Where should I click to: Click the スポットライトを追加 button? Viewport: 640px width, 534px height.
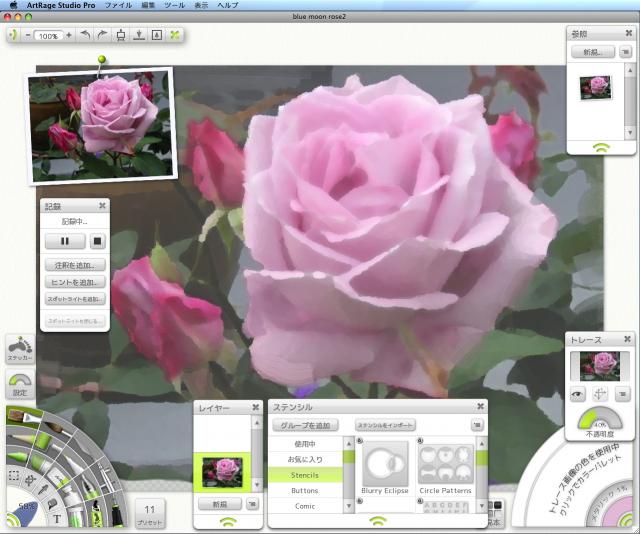point(75,299)
